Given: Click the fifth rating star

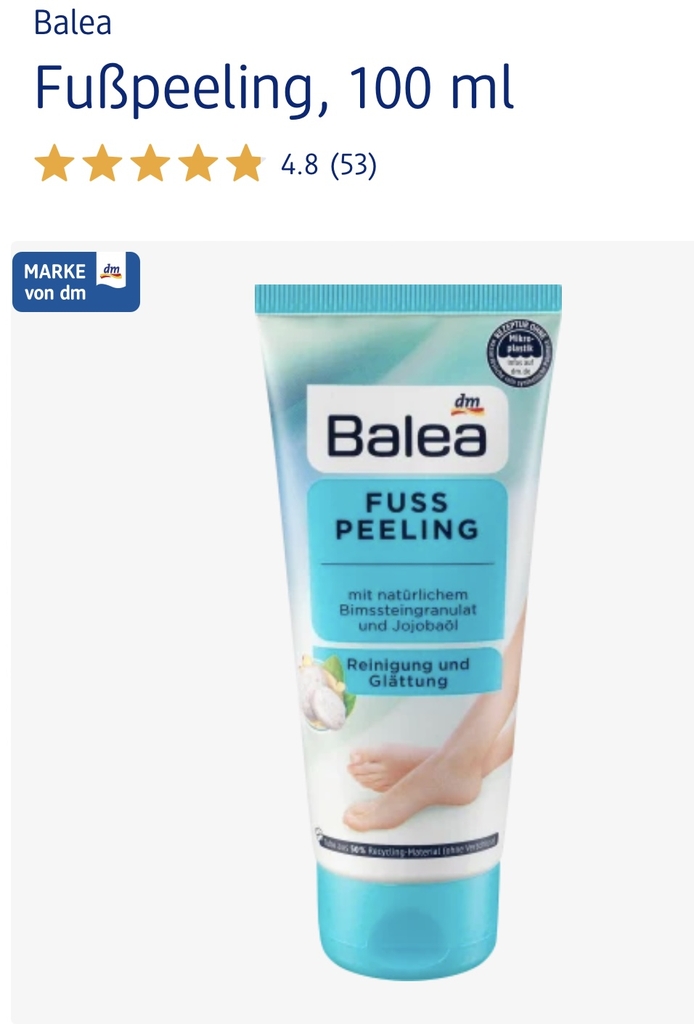Looking at the screenshot, I should (246, 163).
